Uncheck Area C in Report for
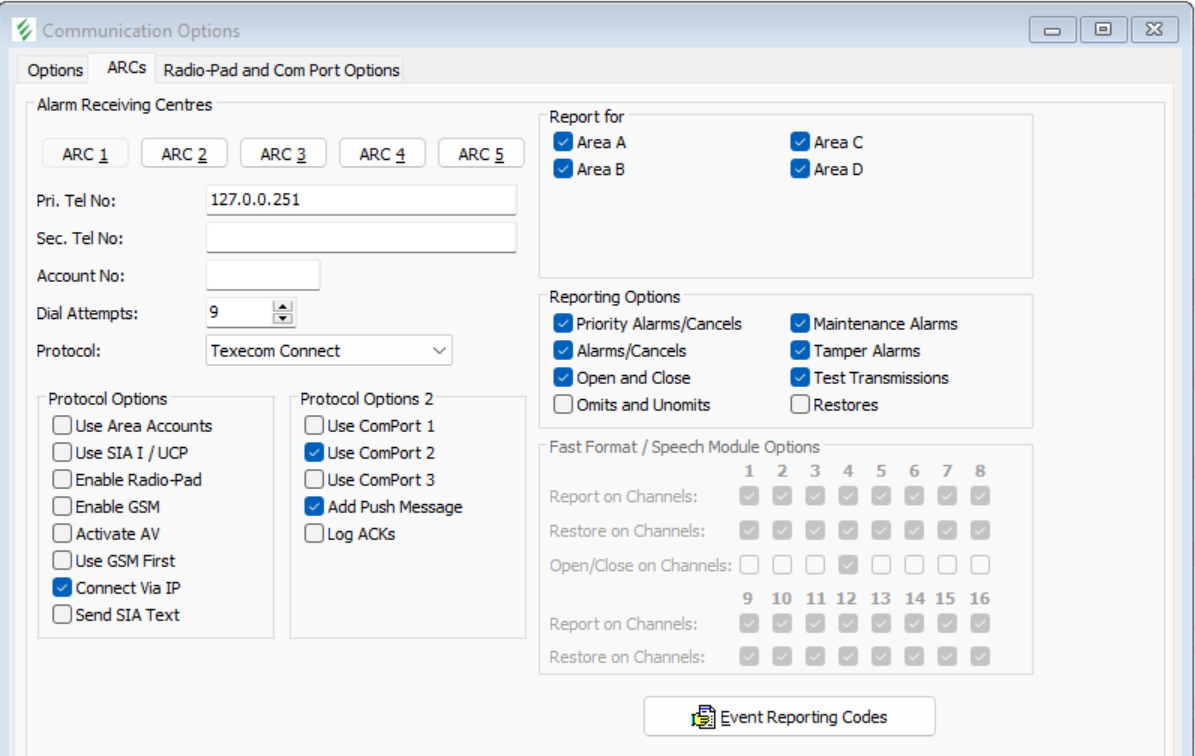1195x756 pixels. [800, 142]
